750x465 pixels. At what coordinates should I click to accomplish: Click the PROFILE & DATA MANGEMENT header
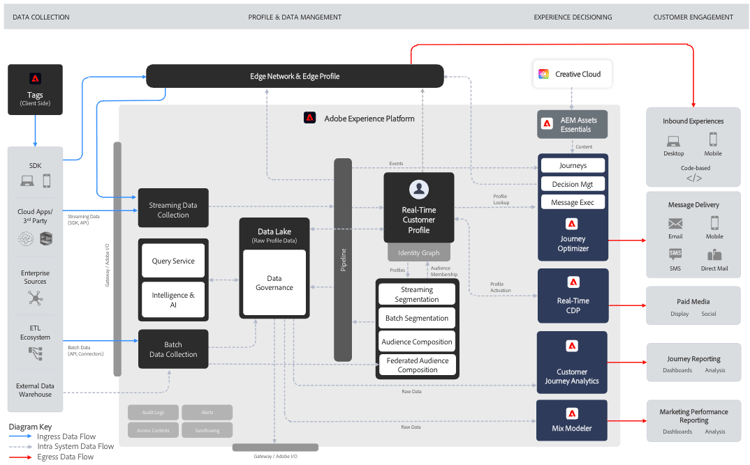(x=295, y=17)
